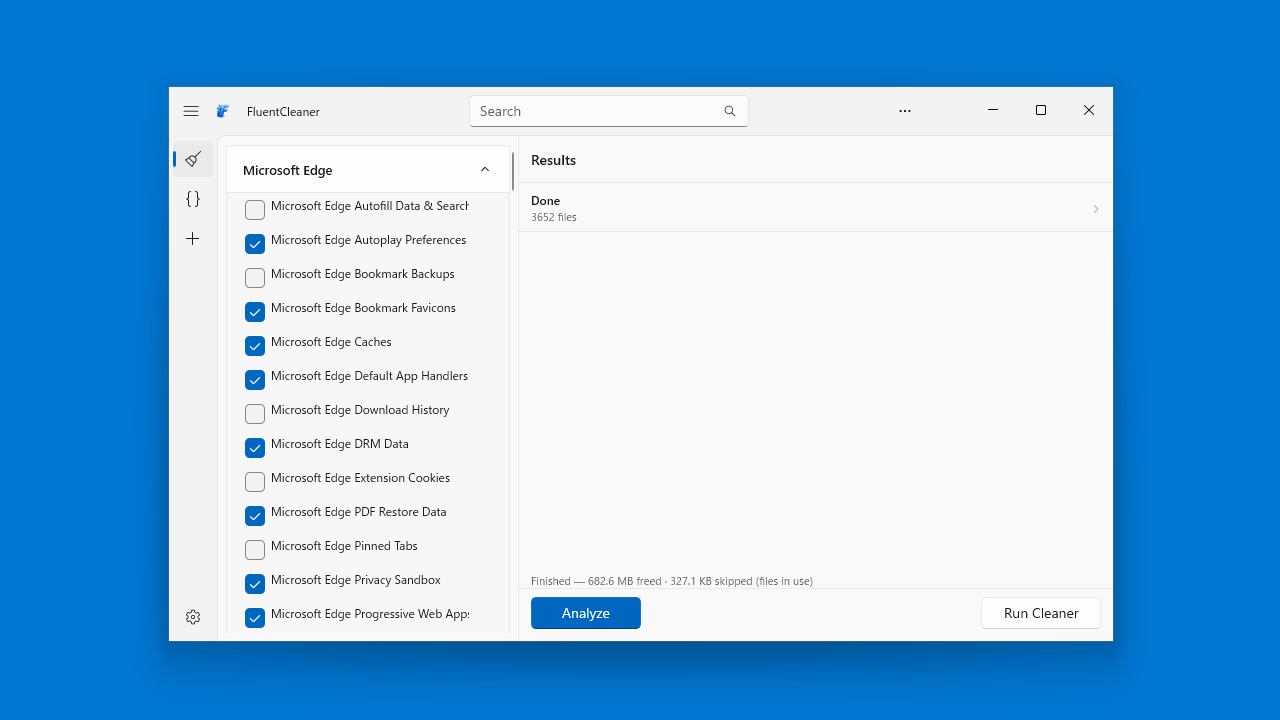Toggle the Microsoft Edge Caches checkbox
This screenshot has width=1280, height=720.
pos(255,345)
